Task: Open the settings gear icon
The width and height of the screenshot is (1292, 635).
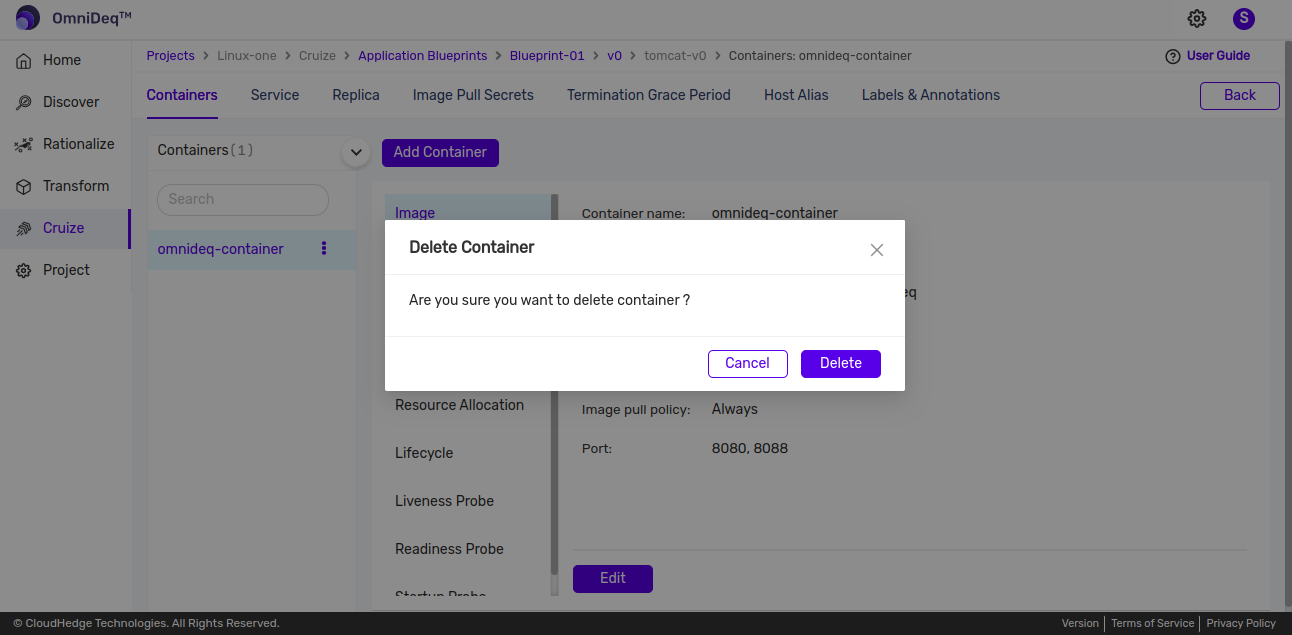Action: click(1197, 18)
